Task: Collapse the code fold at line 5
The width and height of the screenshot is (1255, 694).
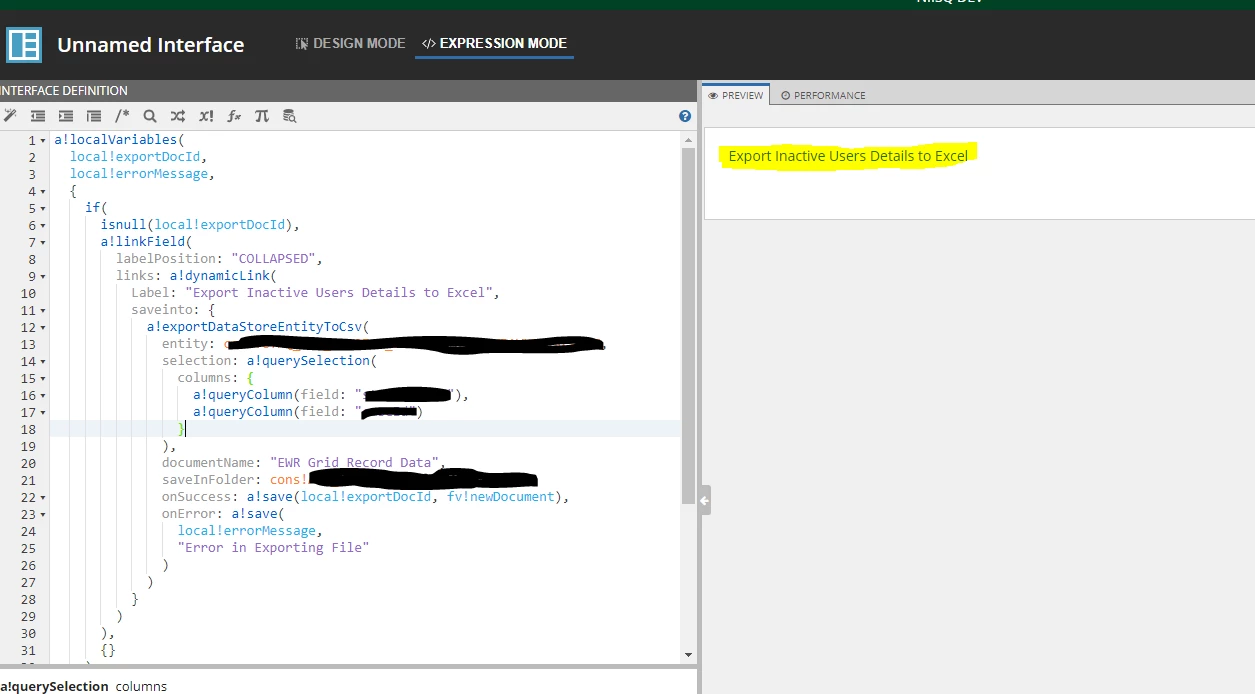Action: 43,209
